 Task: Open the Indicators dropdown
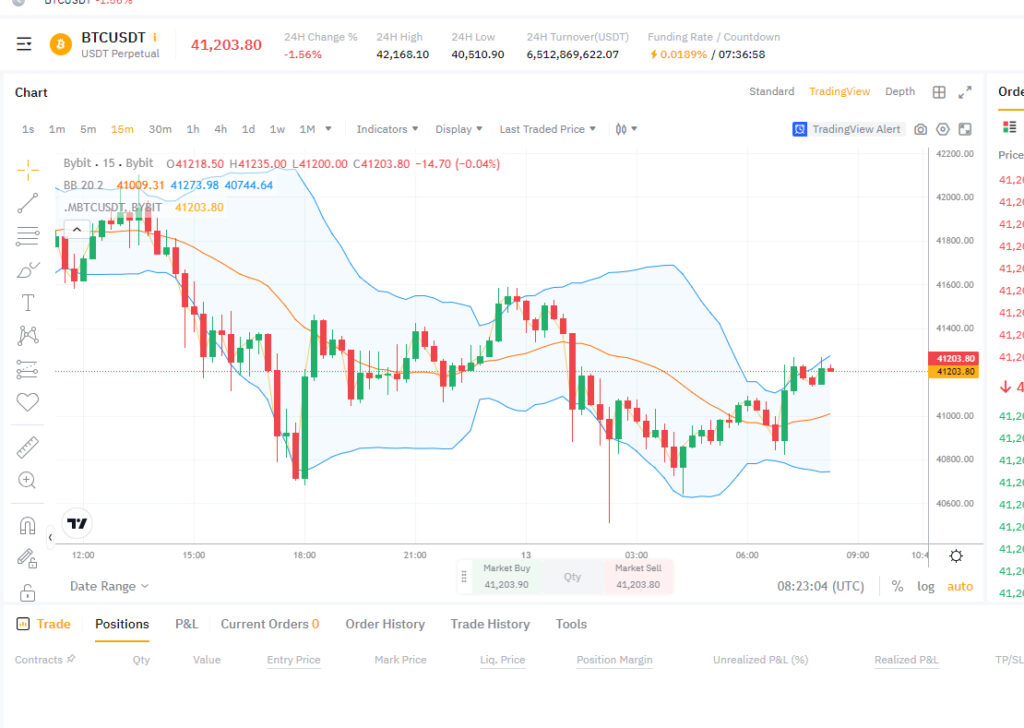387,129
